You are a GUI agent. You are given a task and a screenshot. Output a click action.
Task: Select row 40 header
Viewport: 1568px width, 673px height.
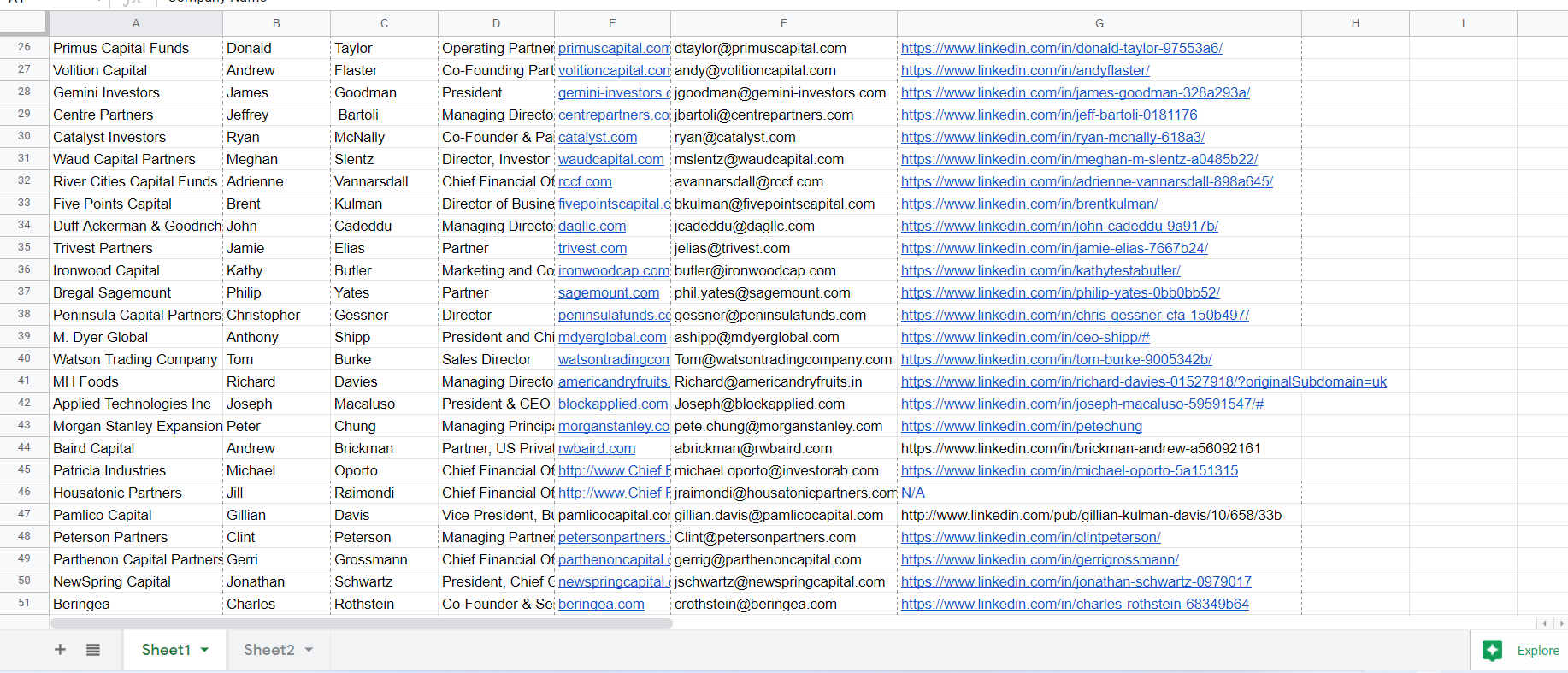tap(24, 359)
